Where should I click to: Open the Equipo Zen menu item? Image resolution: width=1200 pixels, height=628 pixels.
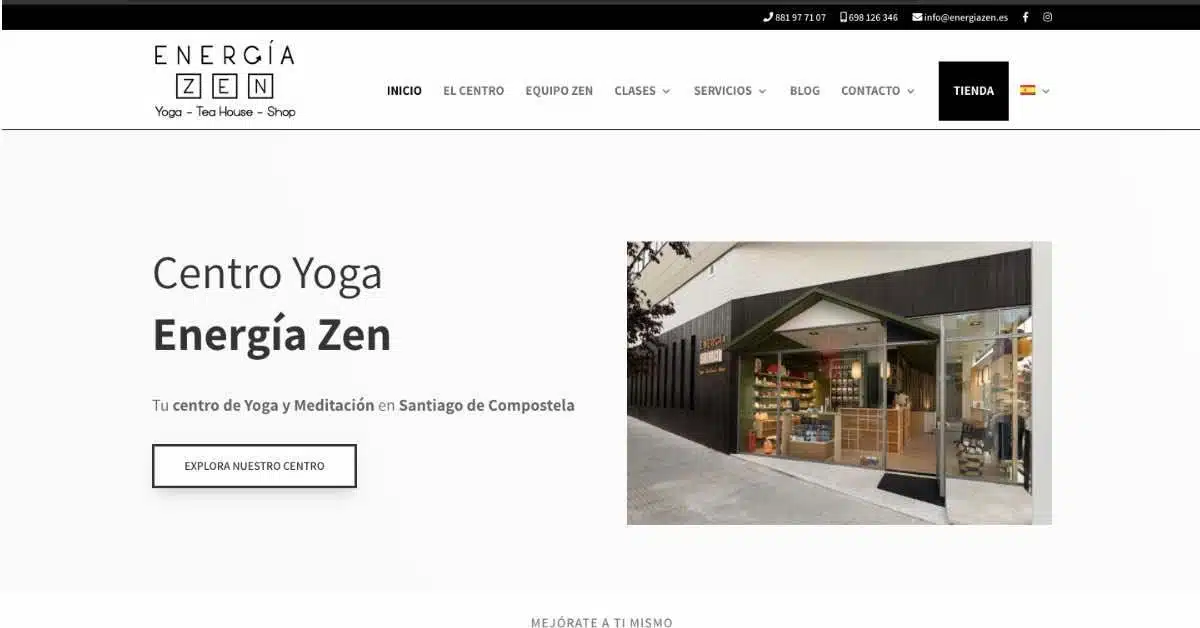[559, 91]
